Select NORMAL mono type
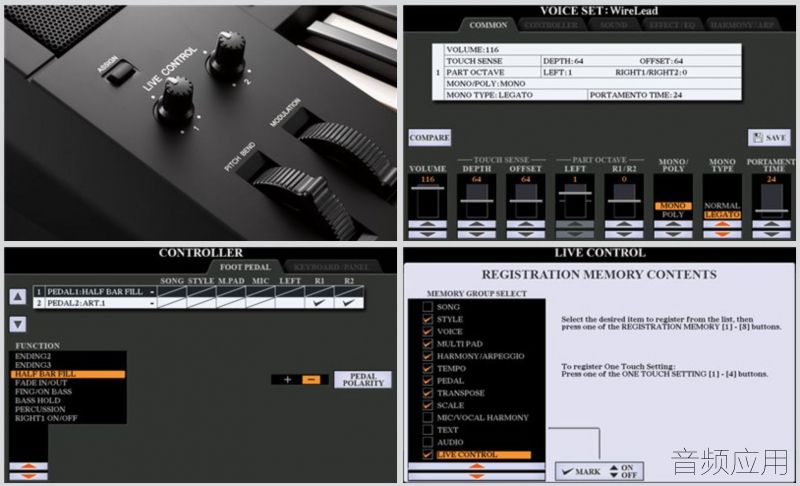 click(722, 206)
